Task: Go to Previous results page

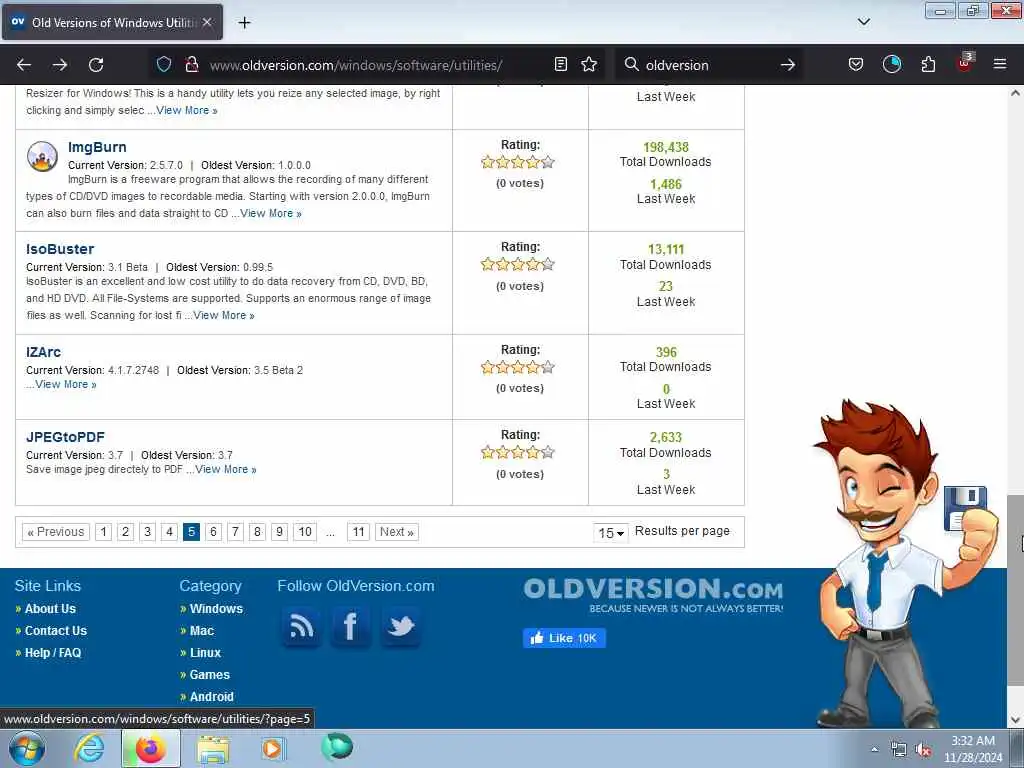Action: (56, 532)
